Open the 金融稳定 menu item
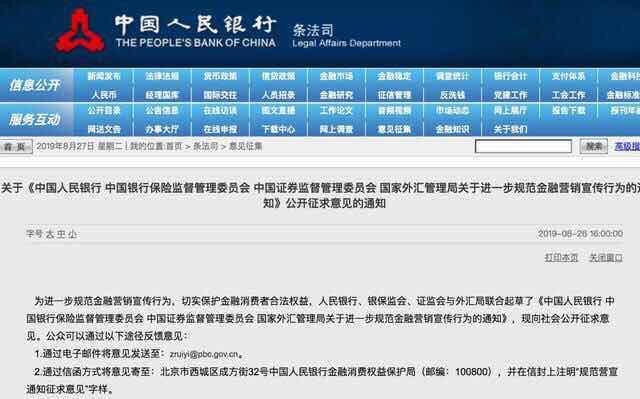Image resolution: width=640 pixels, height=399 pixels. pyautogui.click(x=394, y=76)
